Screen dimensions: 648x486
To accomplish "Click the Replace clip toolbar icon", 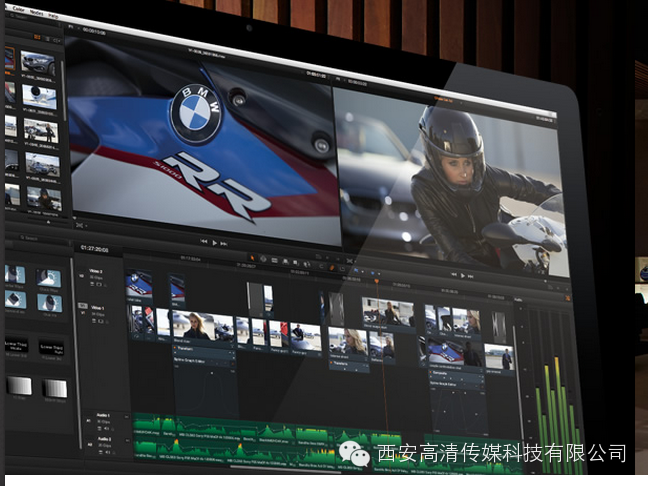I will (306, 264).
